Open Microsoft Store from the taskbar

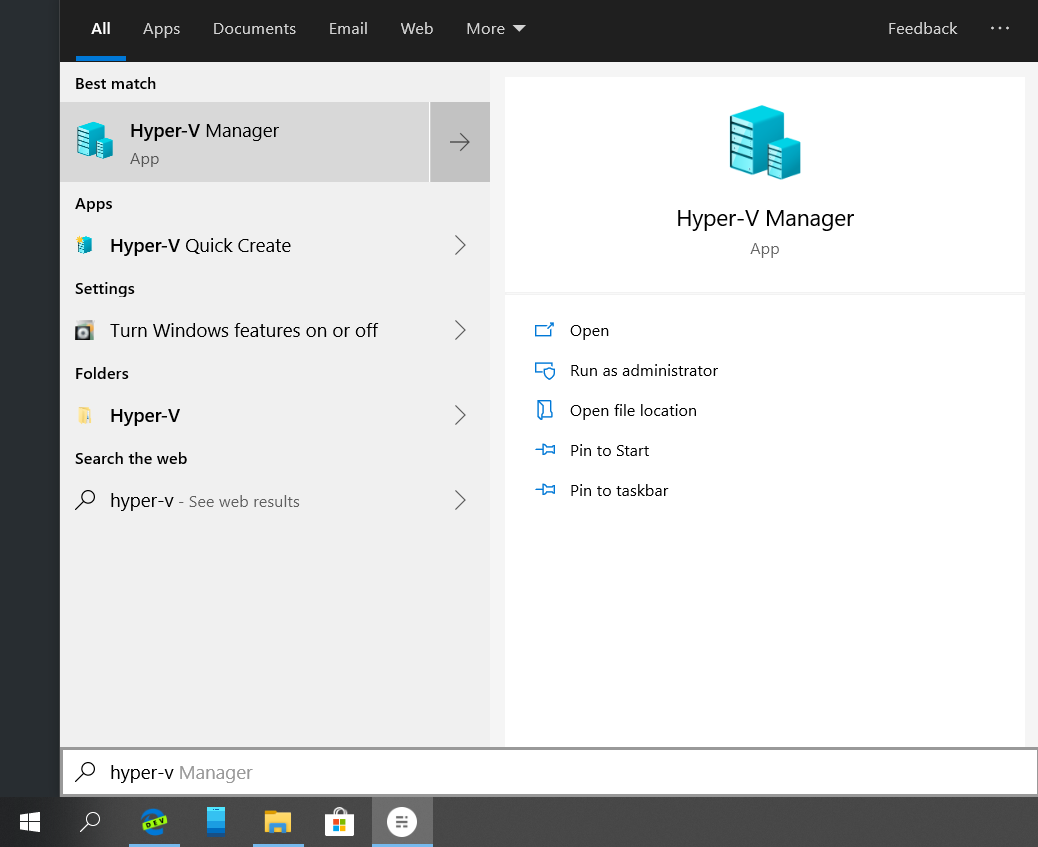[x=340, y=822]
